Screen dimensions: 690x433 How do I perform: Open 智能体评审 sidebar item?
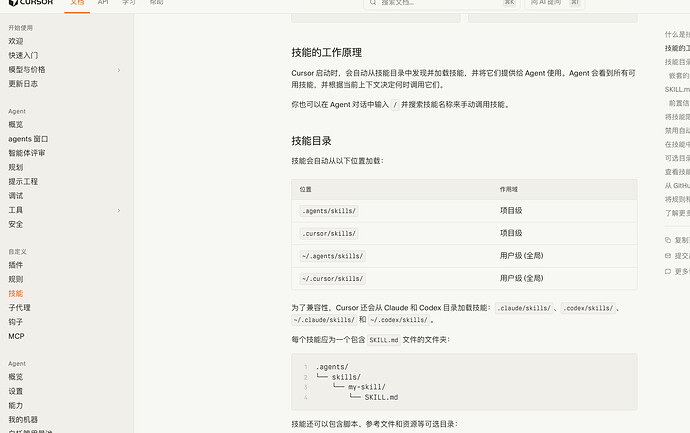click(x=27, y=153)
